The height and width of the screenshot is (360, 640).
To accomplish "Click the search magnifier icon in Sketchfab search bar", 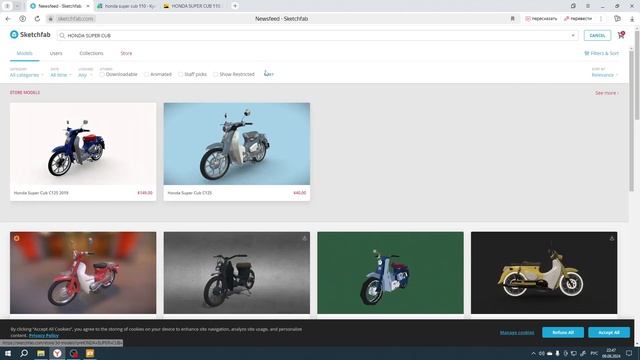I will coord(62,36).
